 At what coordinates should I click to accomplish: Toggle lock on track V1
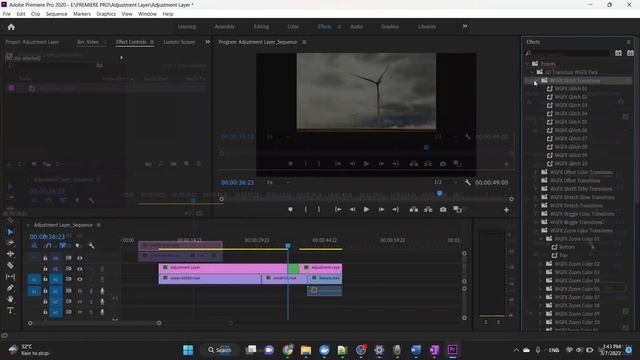click(45, 280)
